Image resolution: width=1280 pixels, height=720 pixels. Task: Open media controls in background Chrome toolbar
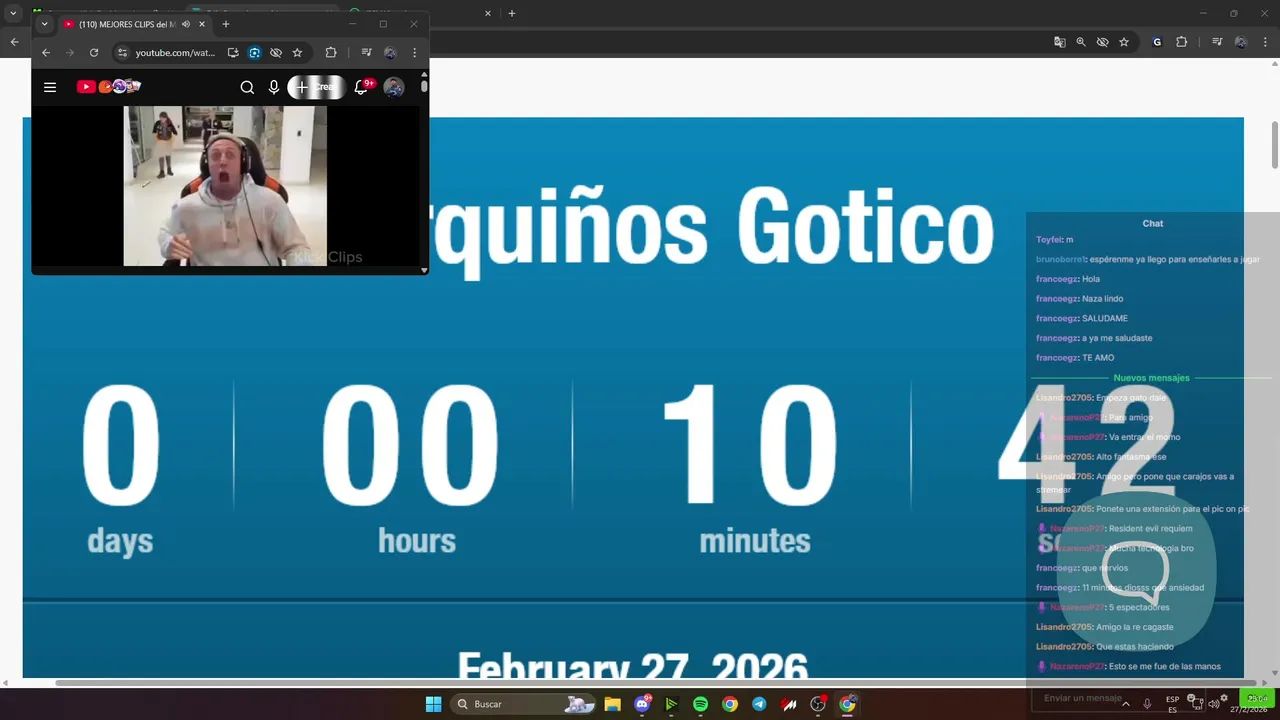[1217, 42]
